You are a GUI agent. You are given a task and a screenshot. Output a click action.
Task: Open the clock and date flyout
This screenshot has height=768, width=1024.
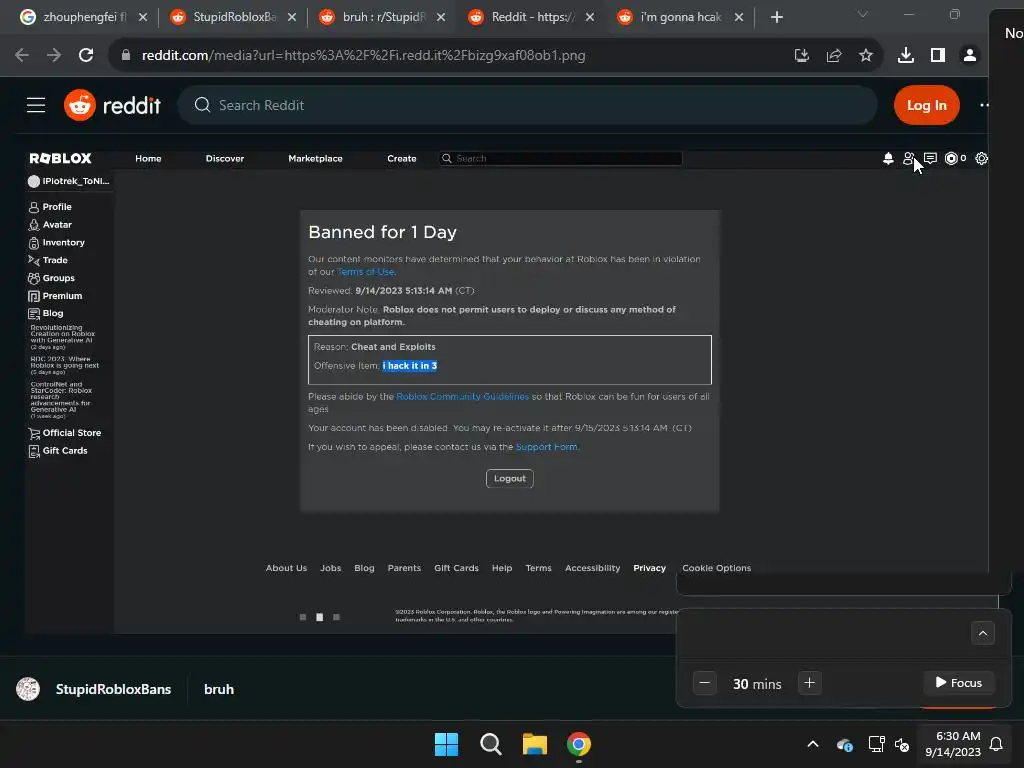[953, 744]
